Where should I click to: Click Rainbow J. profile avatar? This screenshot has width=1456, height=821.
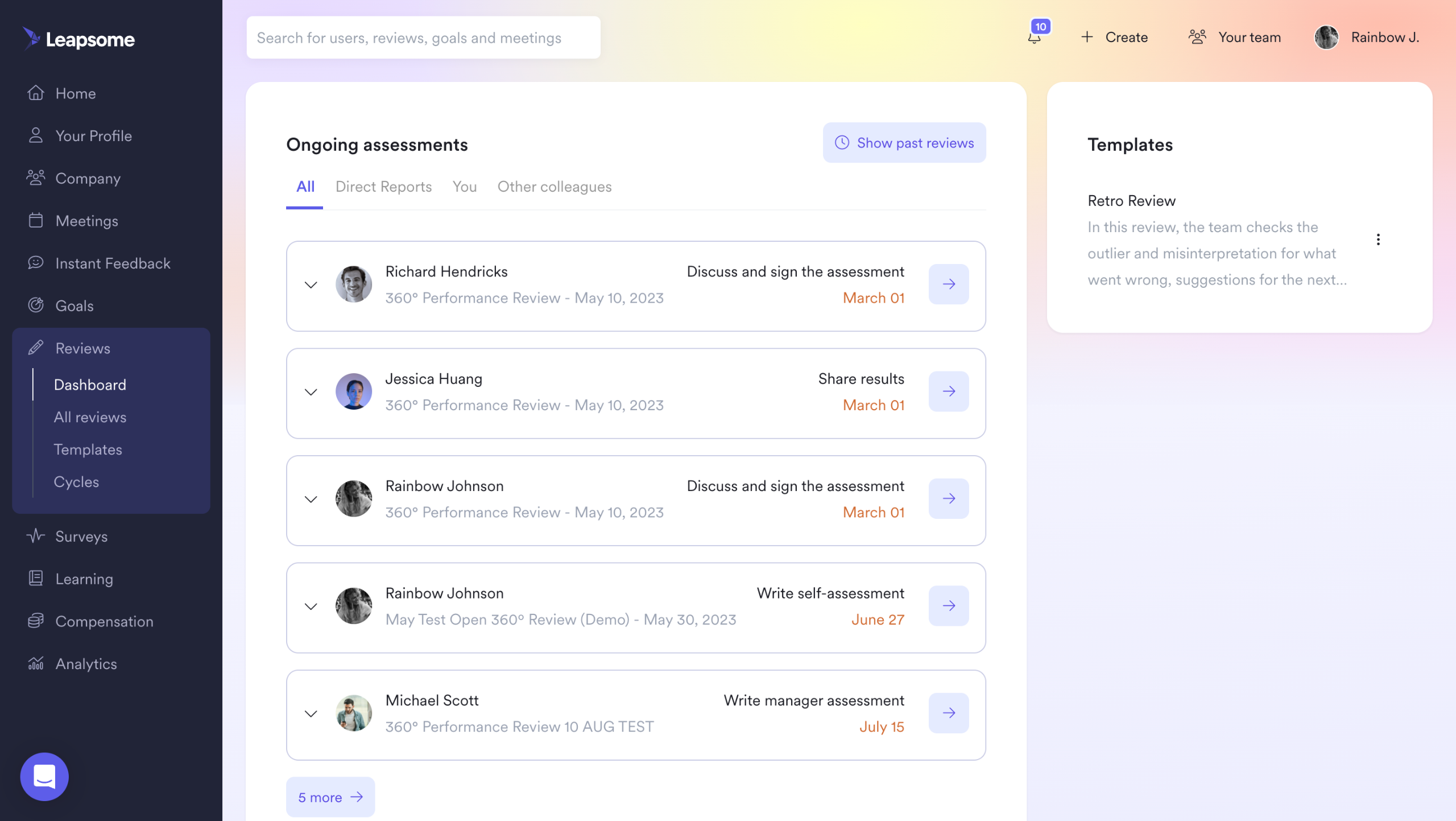point(1326,38)
